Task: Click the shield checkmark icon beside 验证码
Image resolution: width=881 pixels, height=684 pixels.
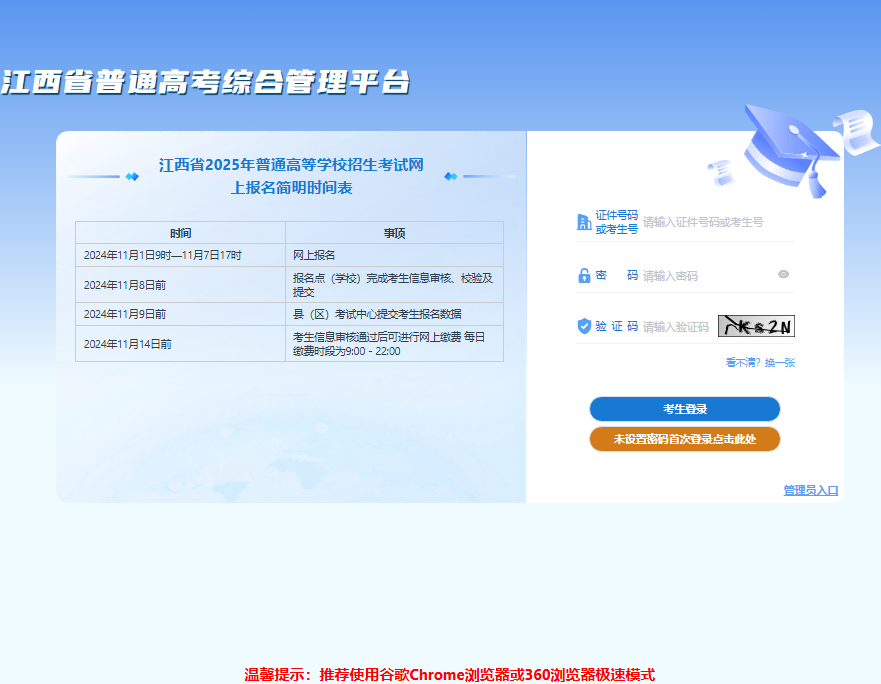Action: click(584, 324)
